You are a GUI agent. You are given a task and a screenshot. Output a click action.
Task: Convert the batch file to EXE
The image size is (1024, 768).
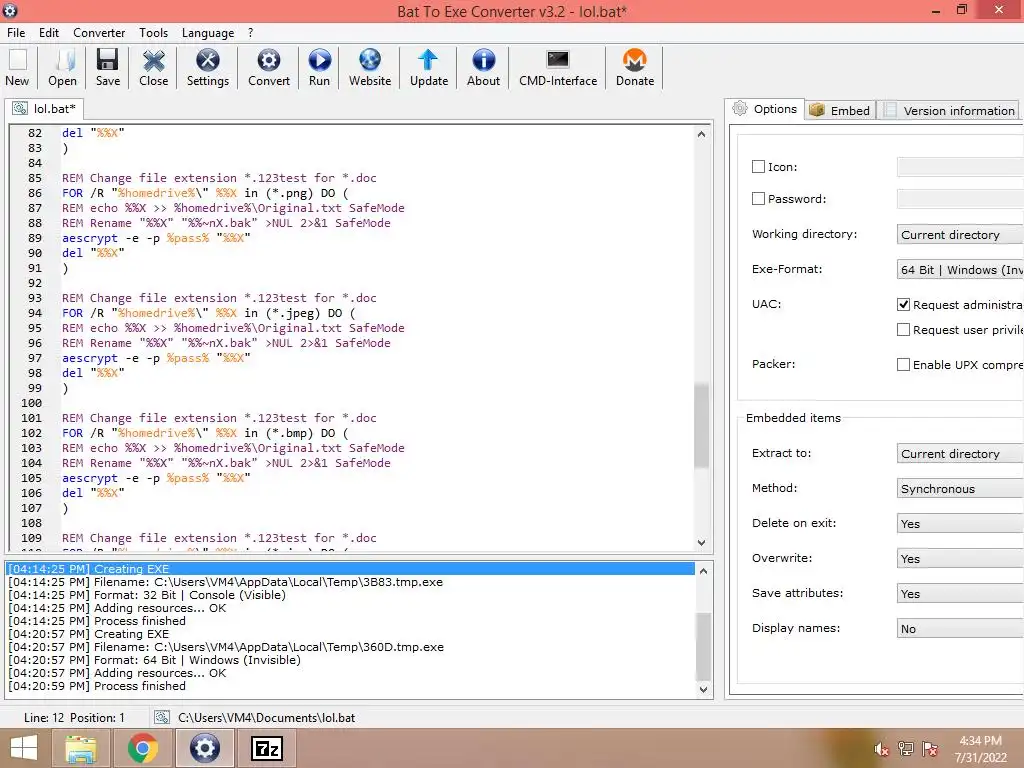point(268,67)
